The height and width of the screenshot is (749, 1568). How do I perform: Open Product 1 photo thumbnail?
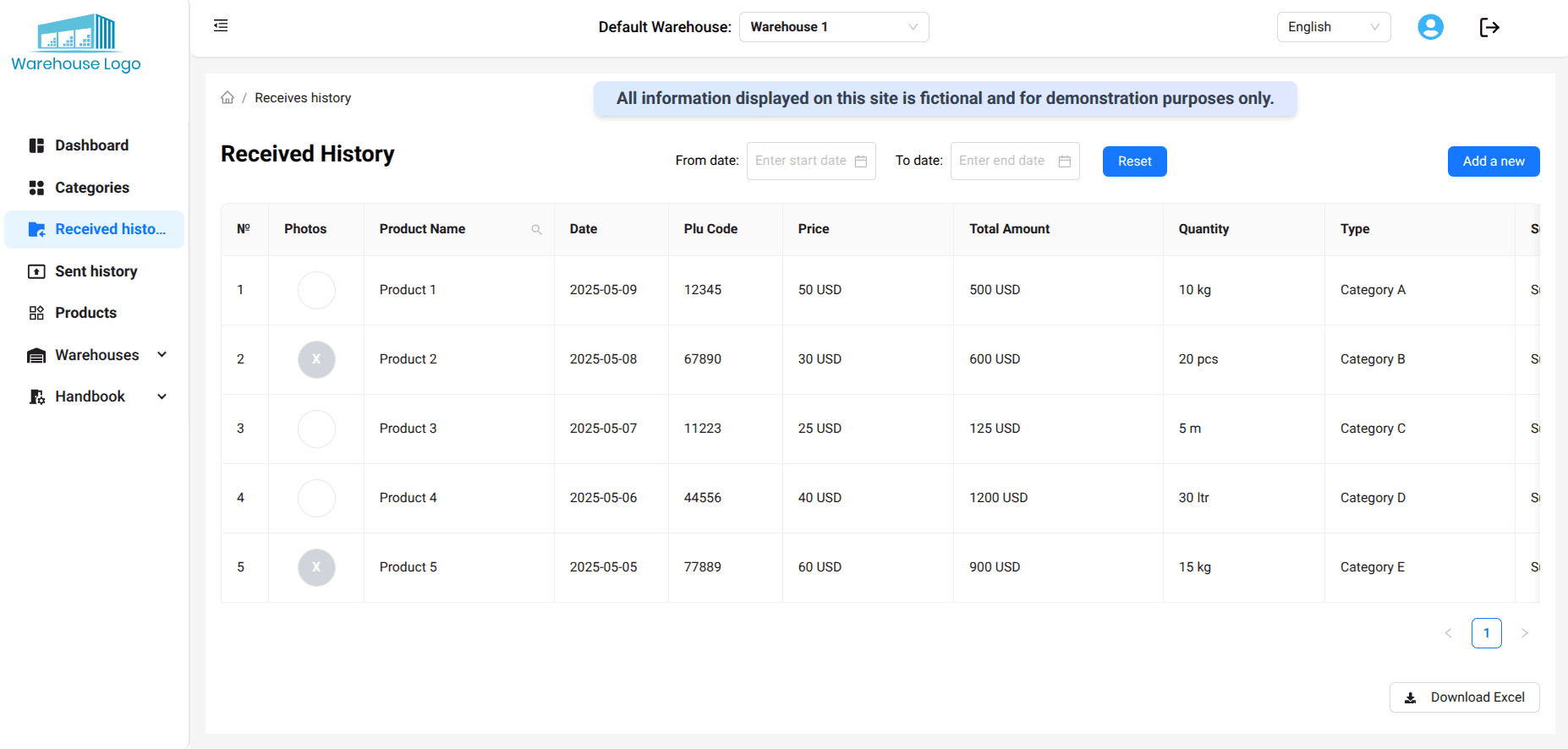(316, 290)
